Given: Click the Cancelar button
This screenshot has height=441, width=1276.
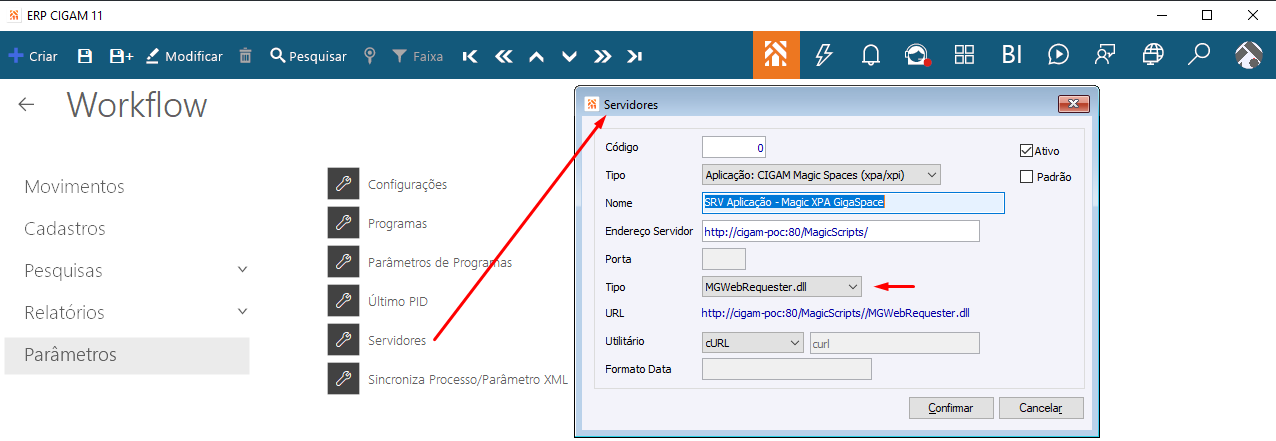Looking at the screenshot, I should (x=1041, y=408).
